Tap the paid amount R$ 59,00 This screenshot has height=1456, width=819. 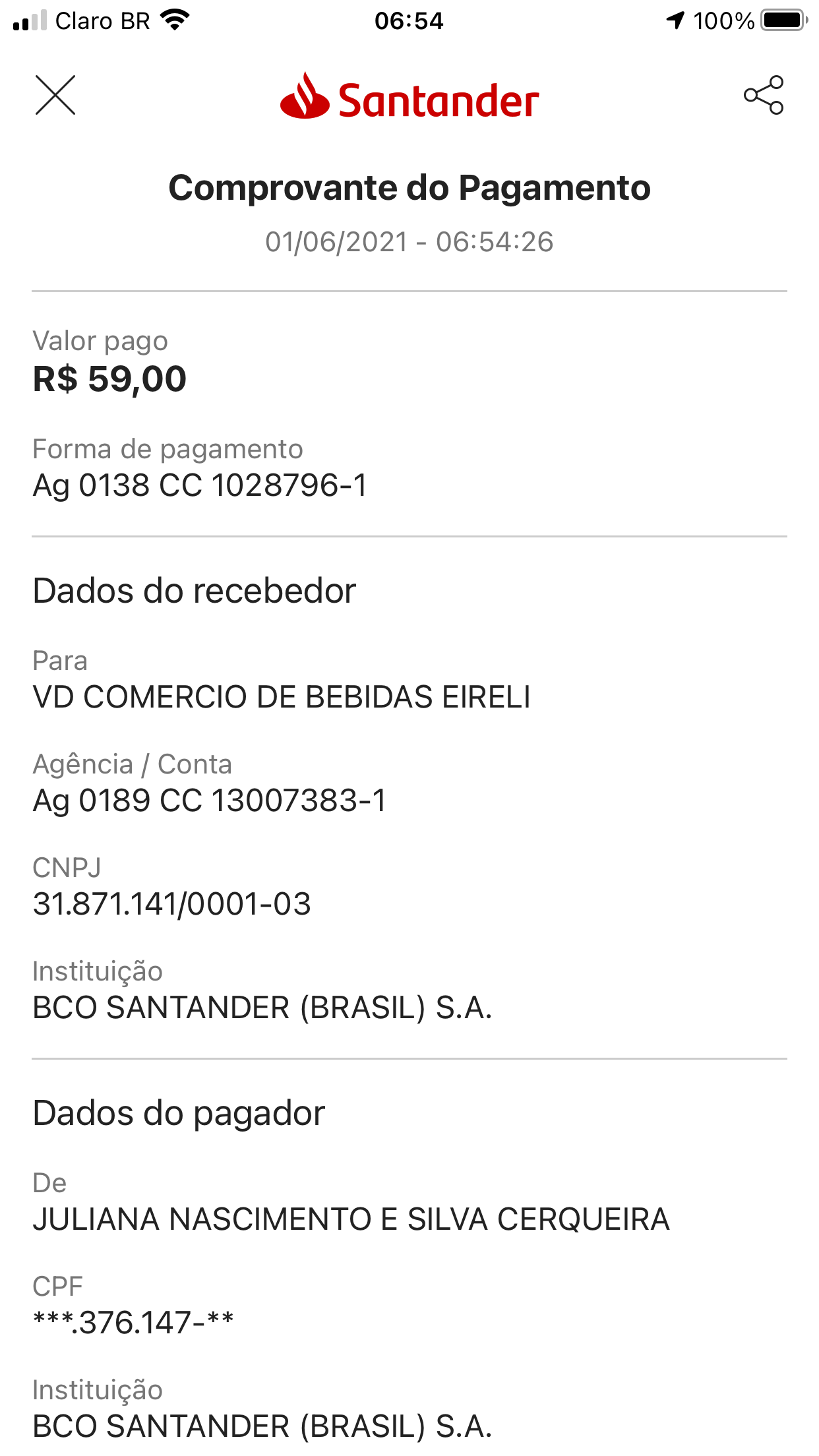coord(110,379)
